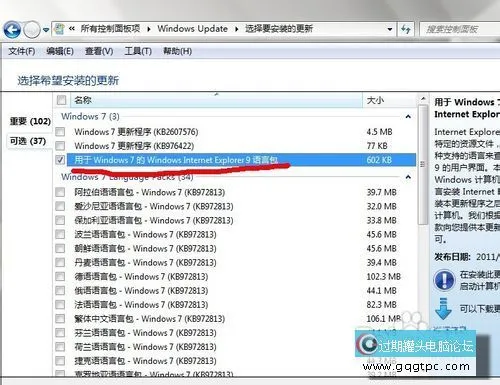This screenshot has height=385, width=500.
Task: Click the 102.3 MB size value
Action: pos(383,276)
